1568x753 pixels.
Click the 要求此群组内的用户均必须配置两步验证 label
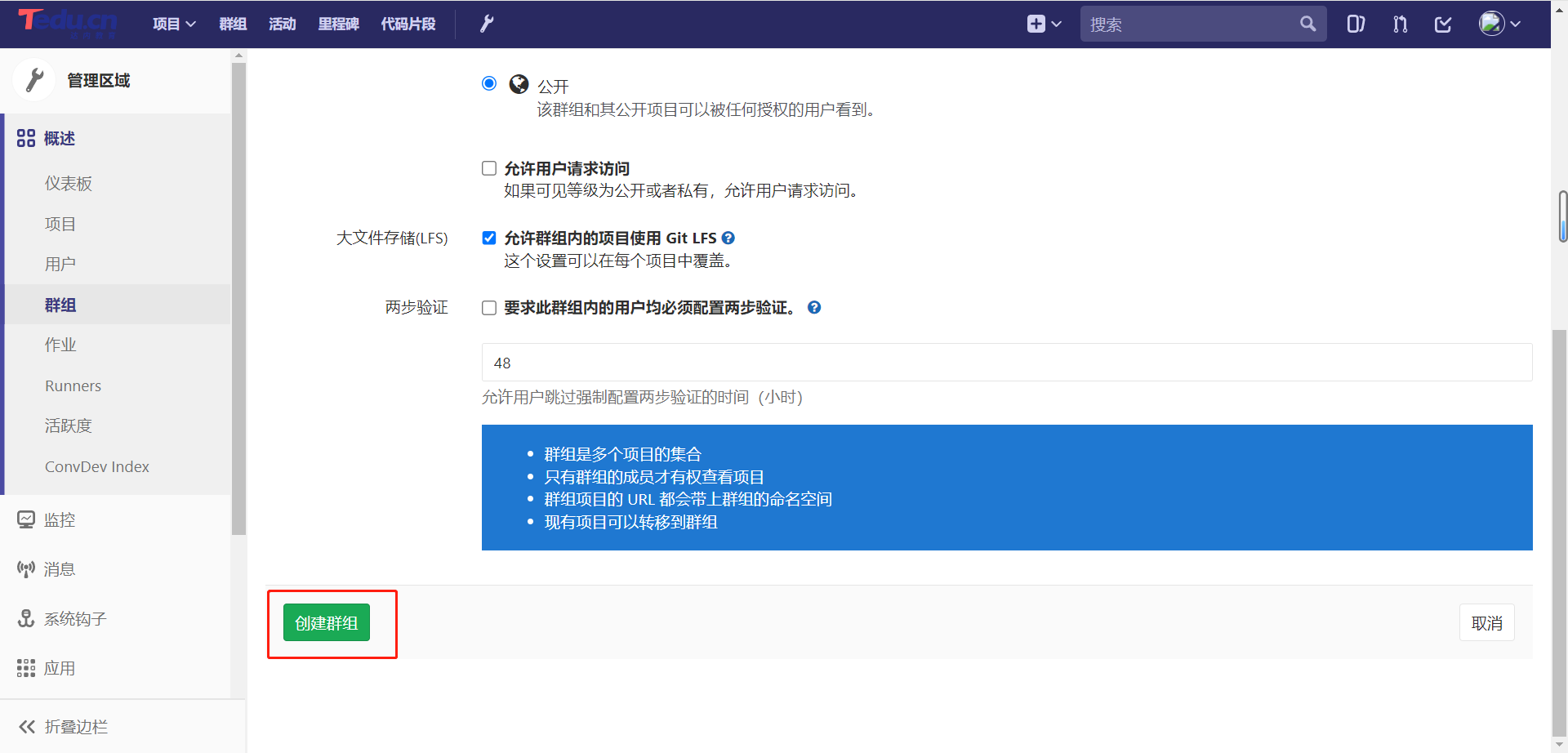click(x=650, y=307)
